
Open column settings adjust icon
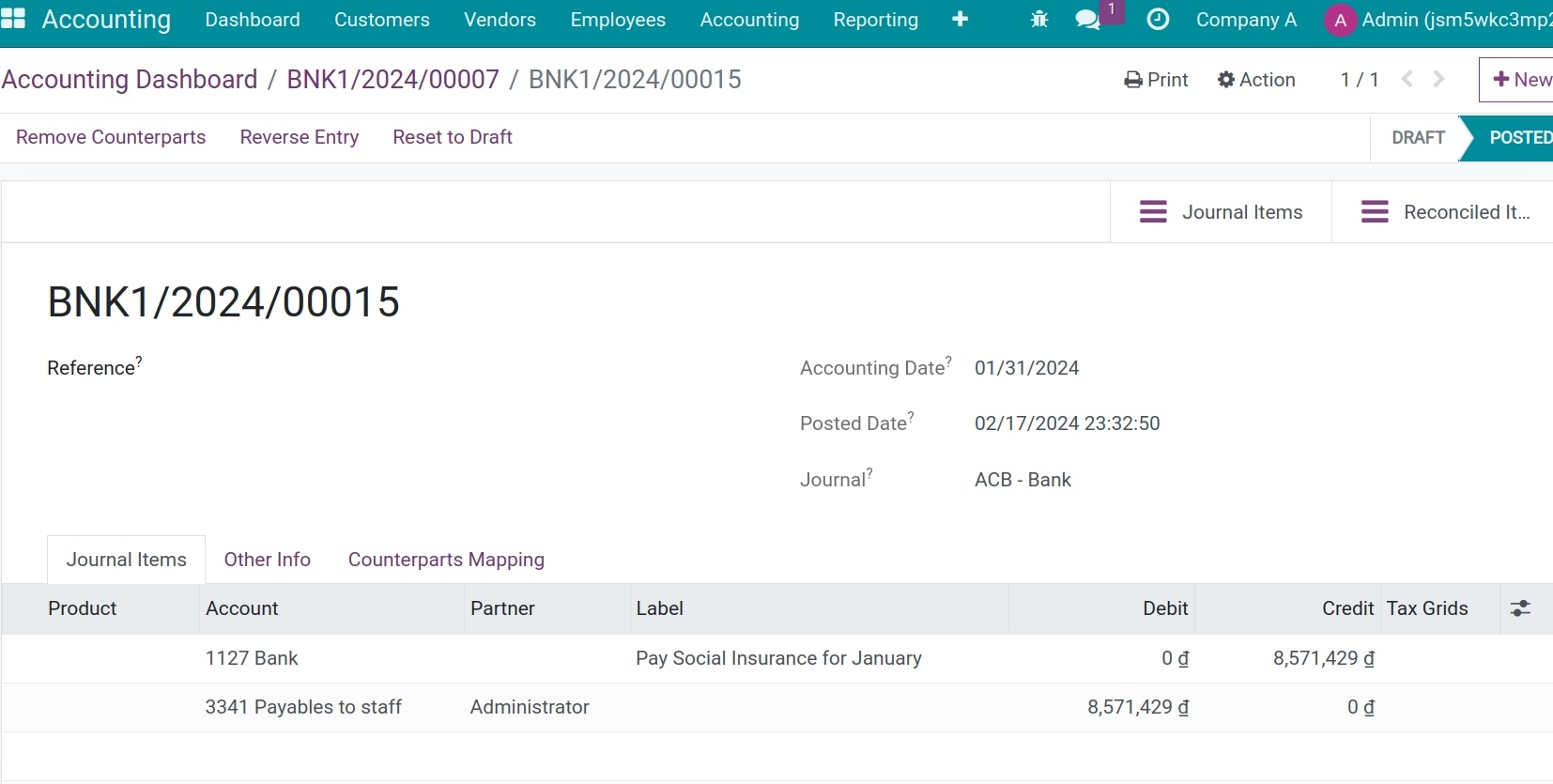click(1521, 608)
